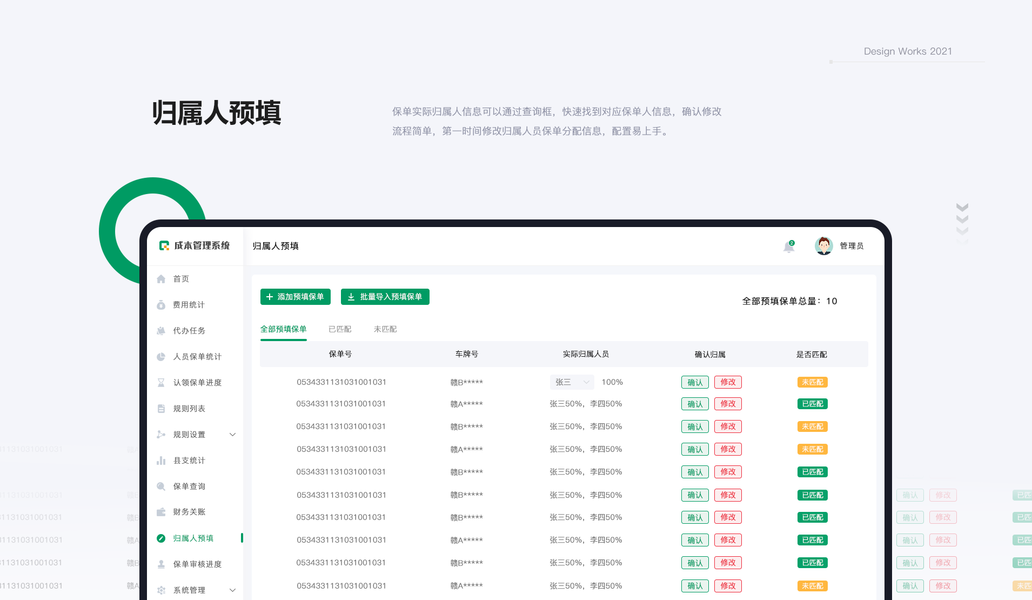Image resolution: width=1032 pixels, height=600 pixels.
Task: Click the 规则设置 branch icon
Action: tap(161, 434)
